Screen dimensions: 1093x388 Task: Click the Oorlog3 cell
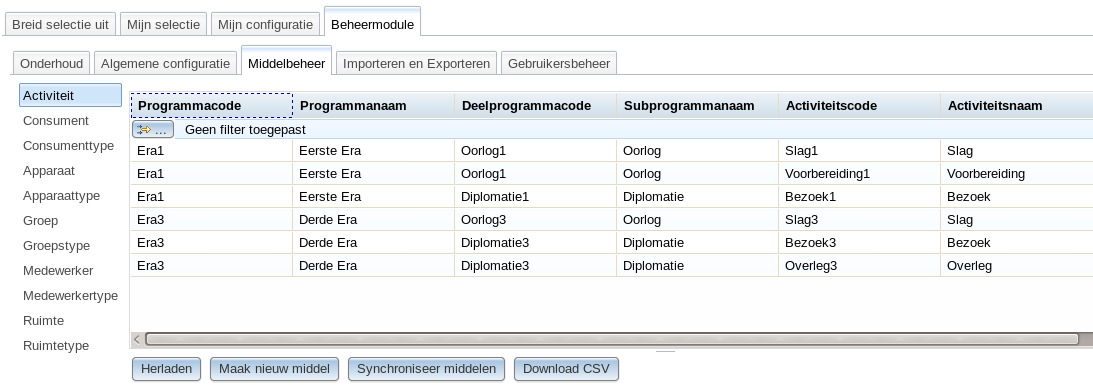(535, 219)
